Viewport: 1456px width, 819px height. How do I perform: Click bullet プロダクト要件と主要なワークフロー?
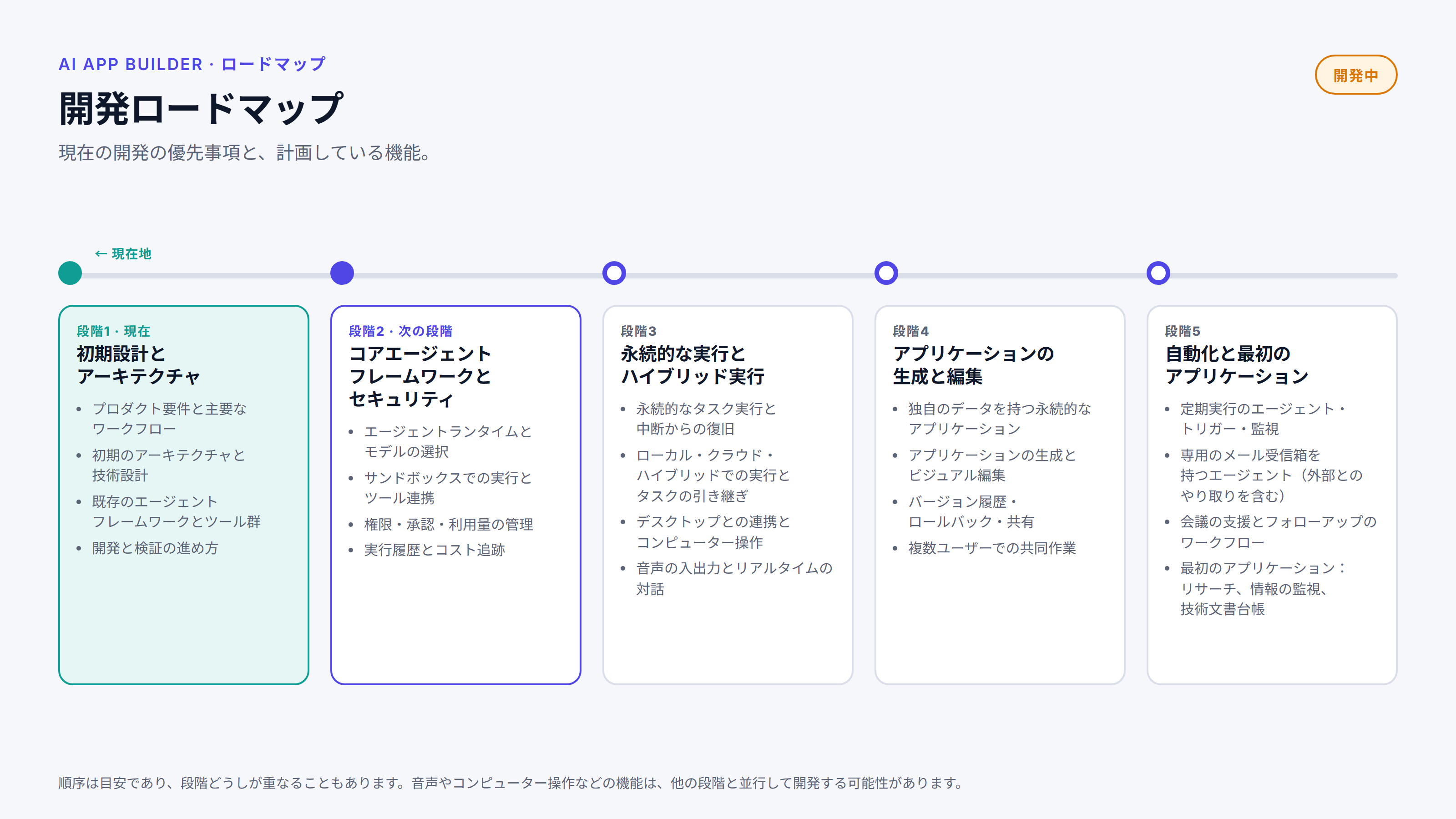pyautogui.click(x=170, y=418)
